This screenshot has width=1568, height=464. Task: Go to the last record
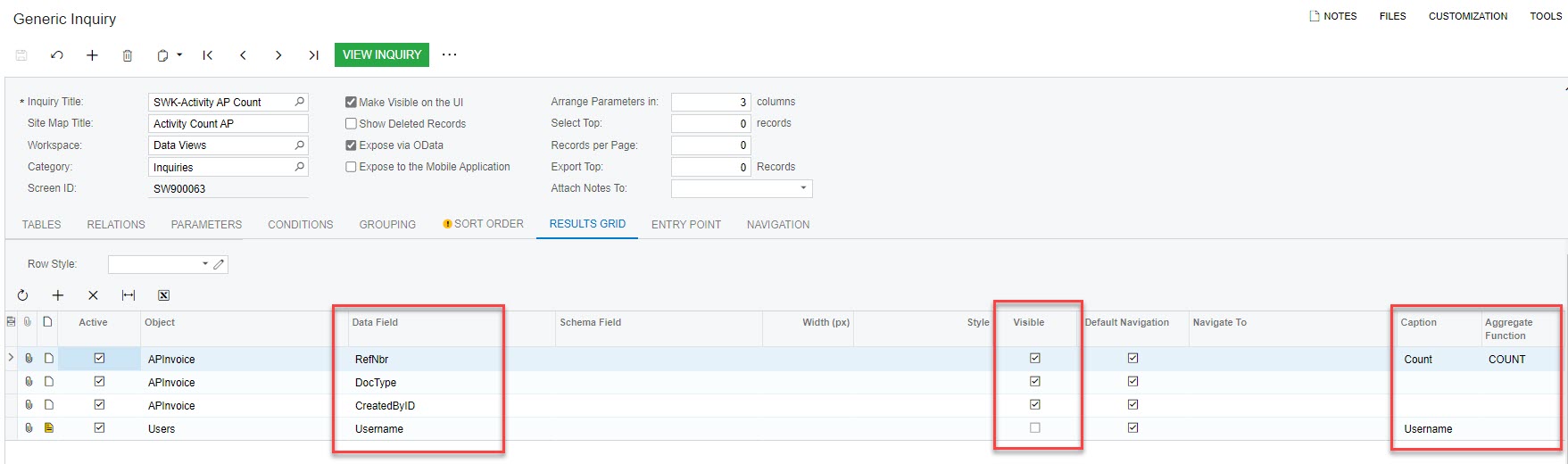[x=313, y=55]
